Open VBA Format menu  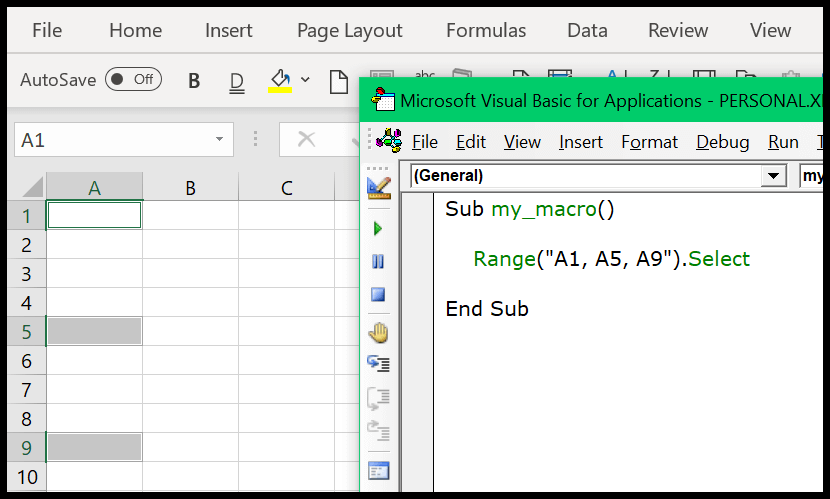tap(649, 142)
